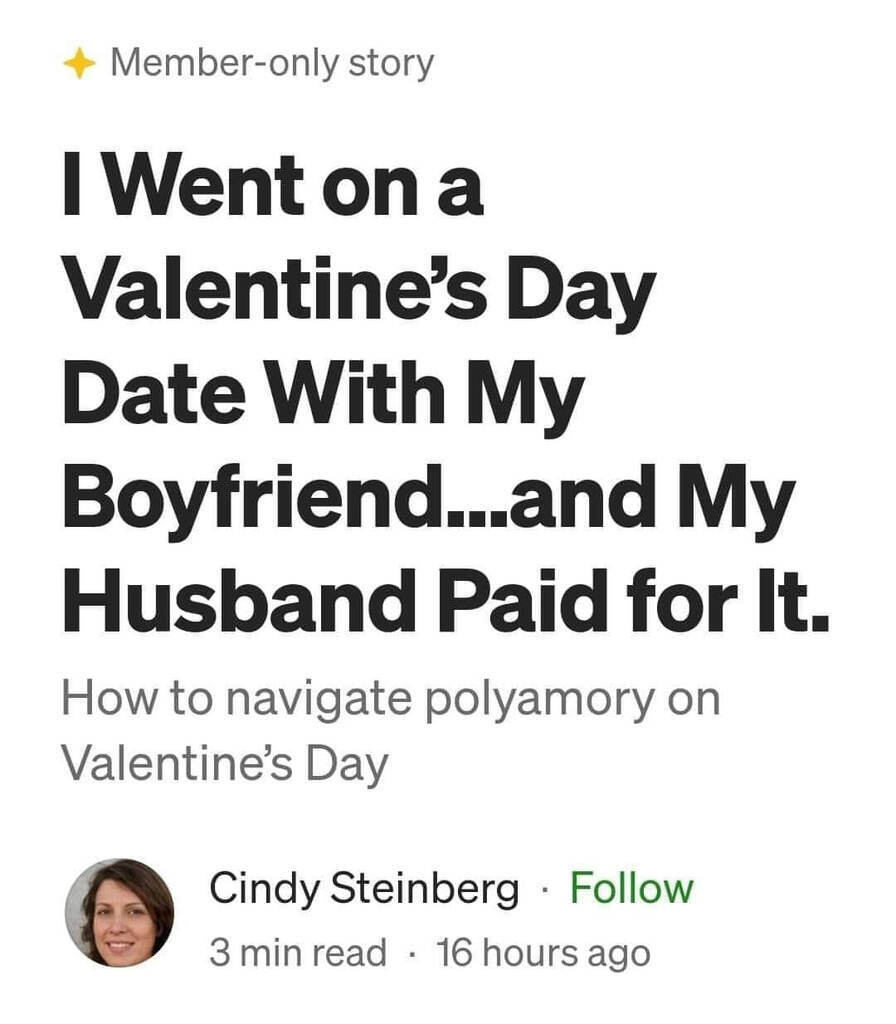Image resolution: width=896 pixels, height=1024 pixels.
Task: Click the dot separator before Follow
Action: (545, 889)
